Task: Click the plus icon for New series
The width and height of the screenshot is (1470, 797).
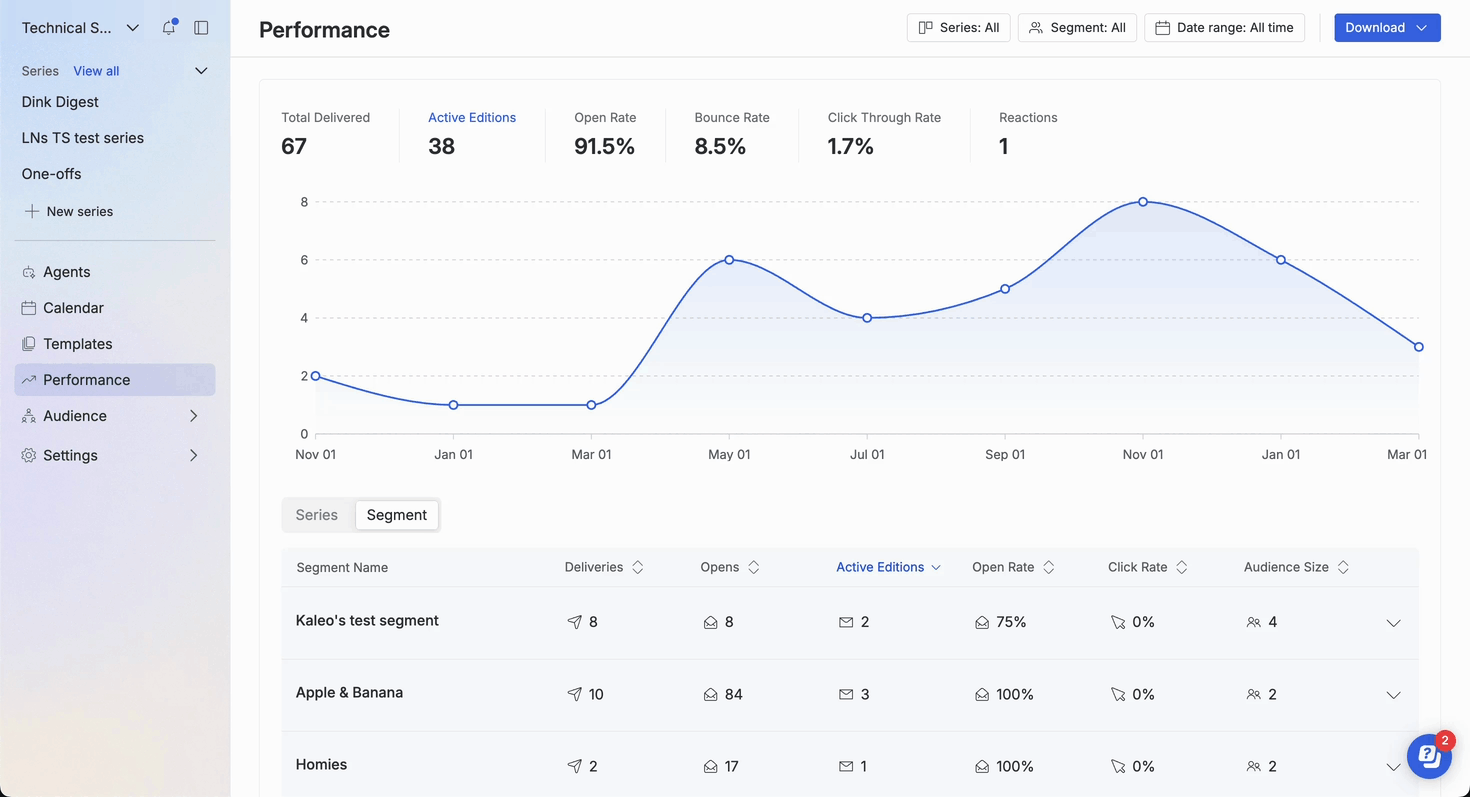Action: coord(32,211)
